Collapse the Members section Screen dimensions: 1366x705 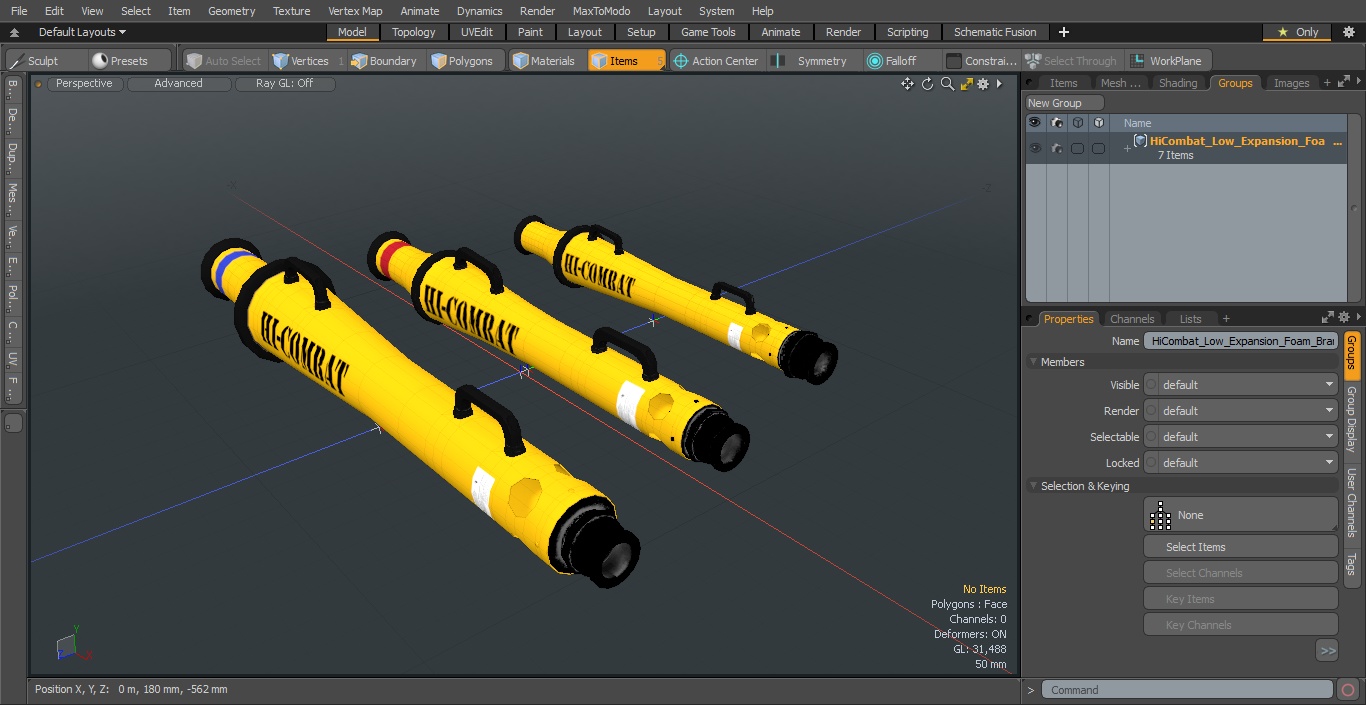[1033, 362]
